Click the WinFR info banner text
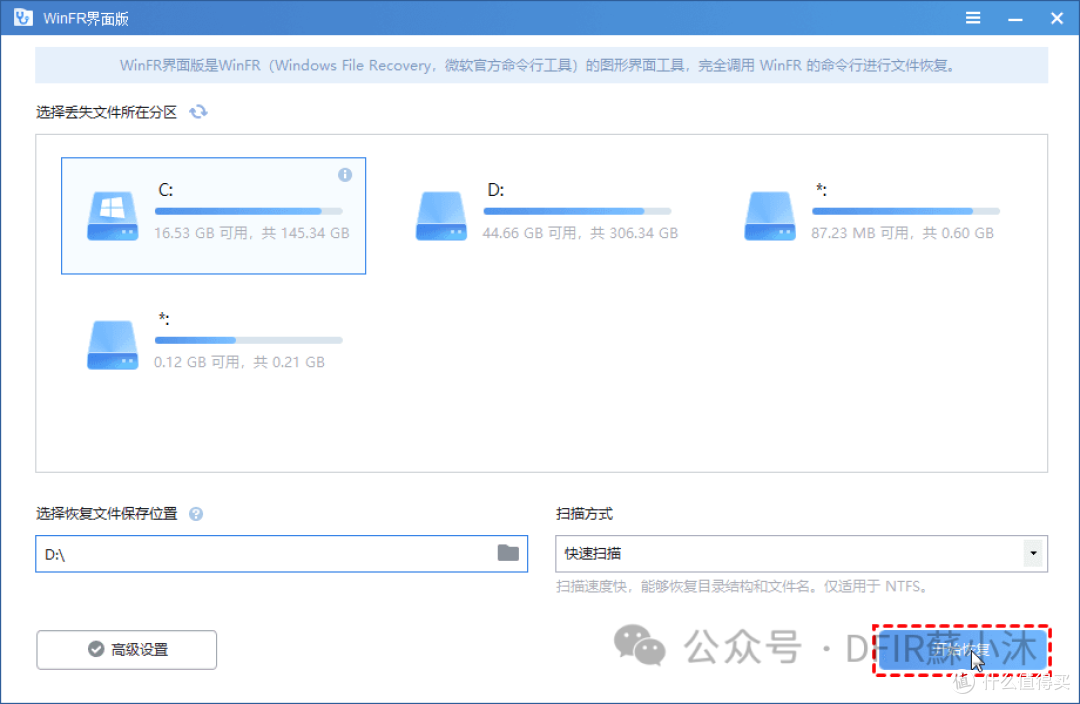Viewport: 1080px width, 704px height. (538, 65)
